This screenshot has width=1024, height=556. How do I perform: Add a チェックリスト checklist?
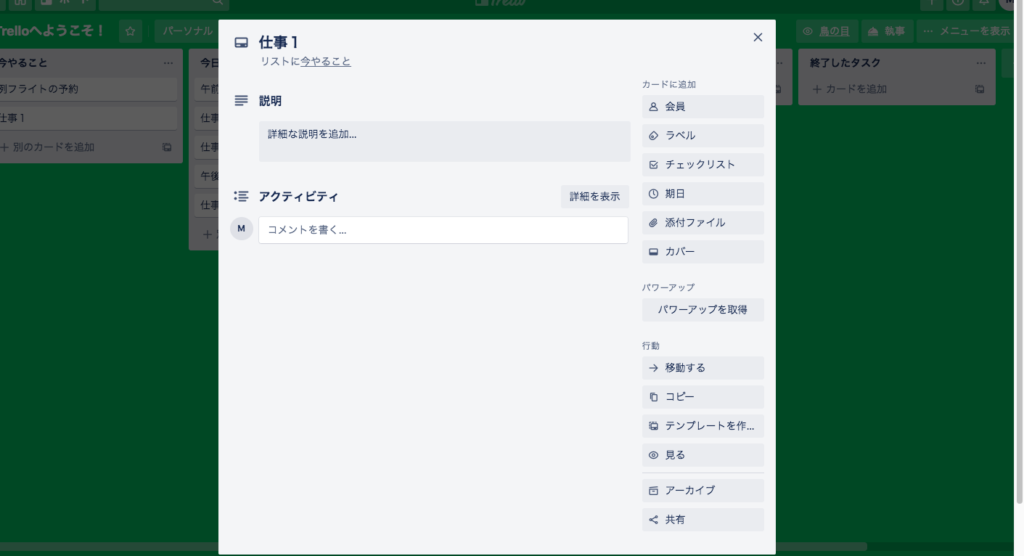(x=703, y=165)
